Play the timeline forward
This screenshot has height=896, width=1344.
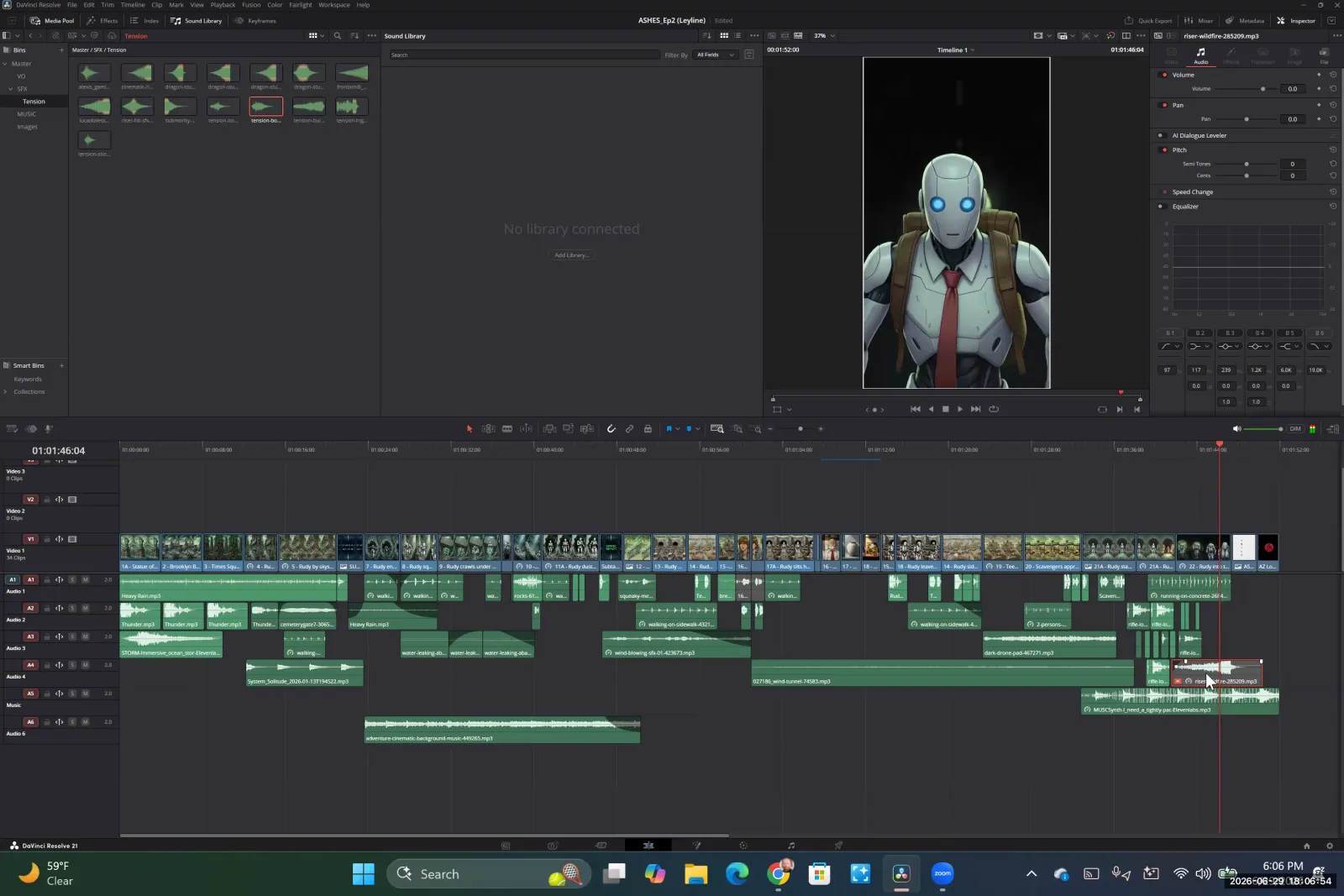pyautogui.click(x=960, y=409)
